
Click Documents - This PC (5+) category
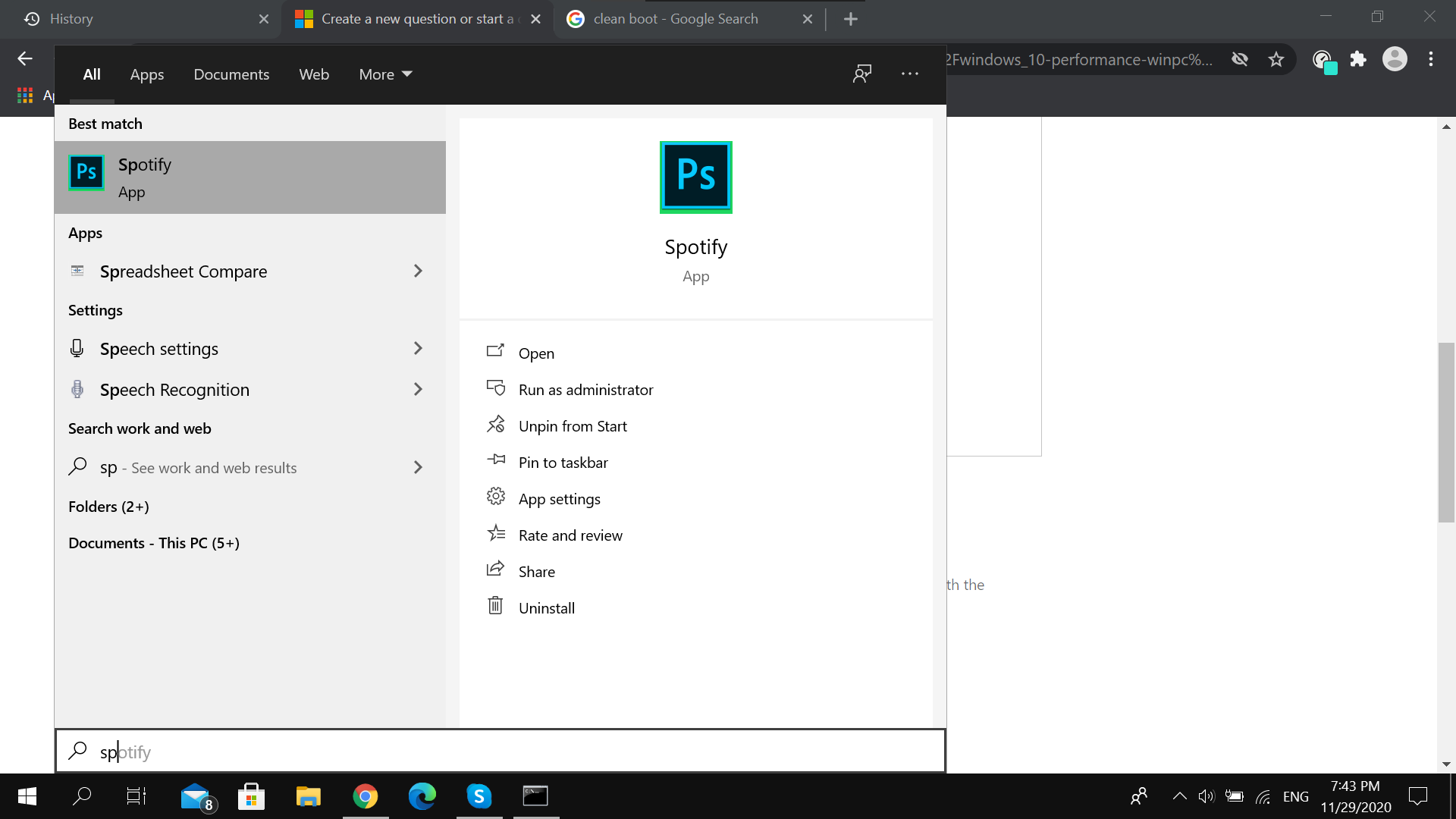coord(154,543)
